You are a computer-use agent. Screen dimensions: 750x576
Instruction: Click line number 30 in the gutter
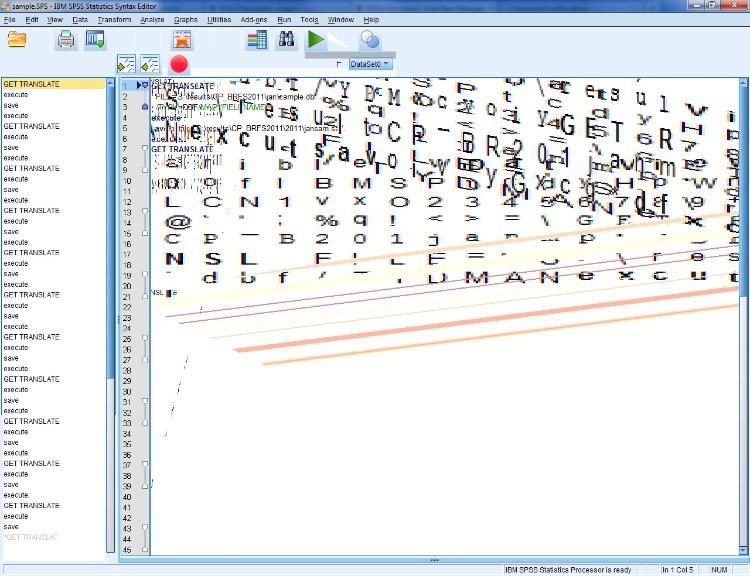tap(127, 391)
